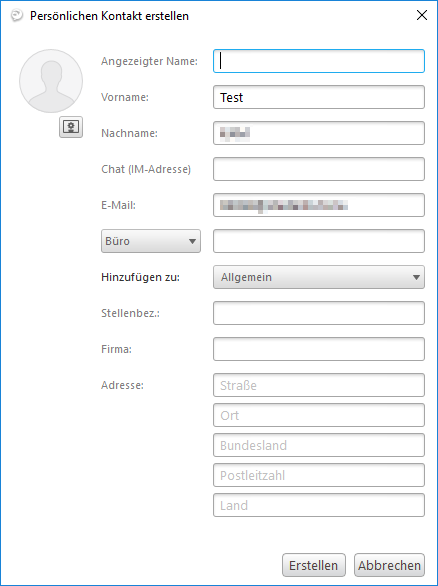
Task: Select the Postleitzahl field
Action: [319, 475]
